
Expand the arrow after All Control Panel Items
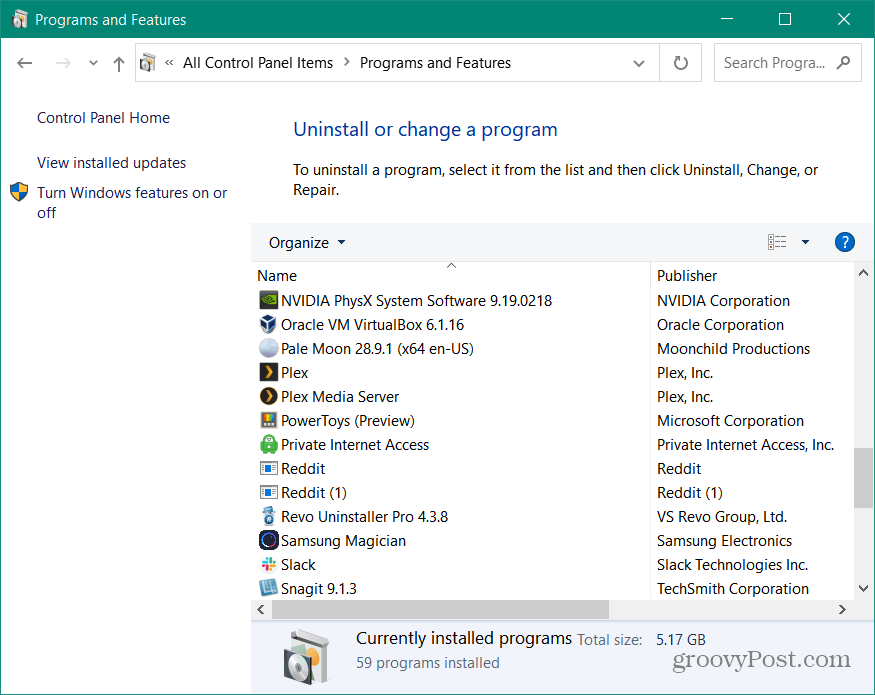pyautogui.click(x=347, y=63)
